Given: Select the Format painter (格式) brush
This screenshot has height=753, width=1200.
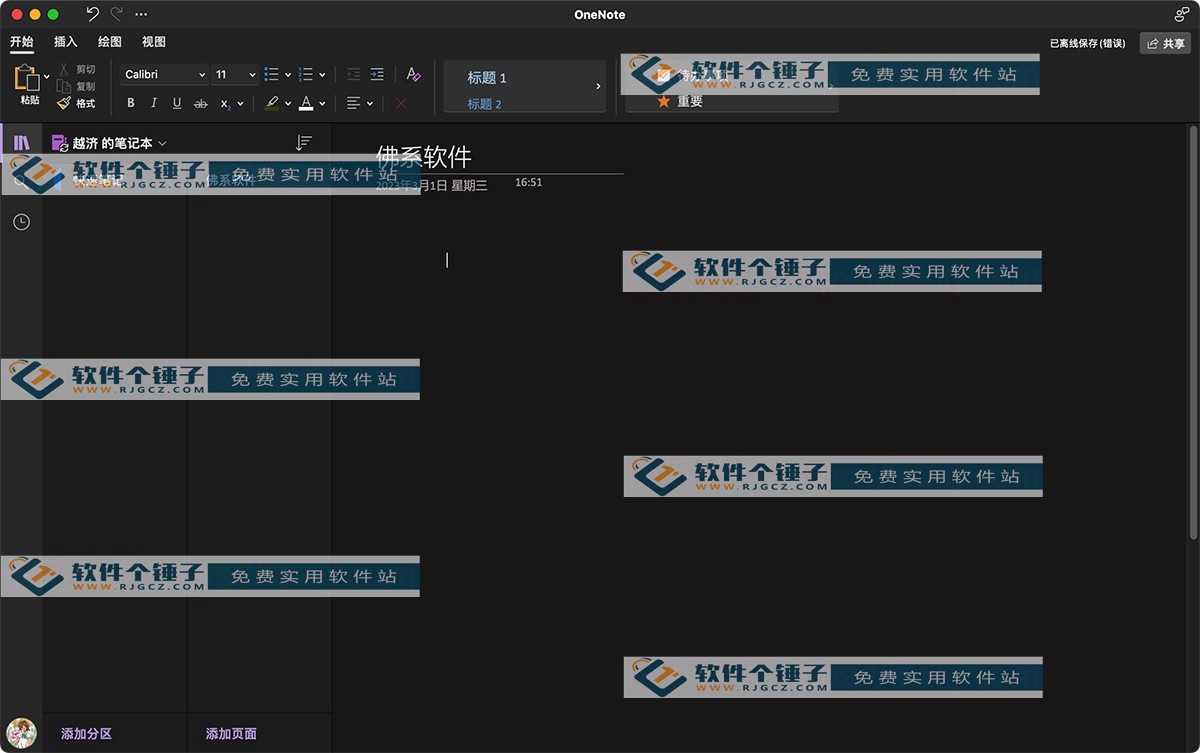Looking at the screenshot, I should pyautogui.click(x=76, y=103).
